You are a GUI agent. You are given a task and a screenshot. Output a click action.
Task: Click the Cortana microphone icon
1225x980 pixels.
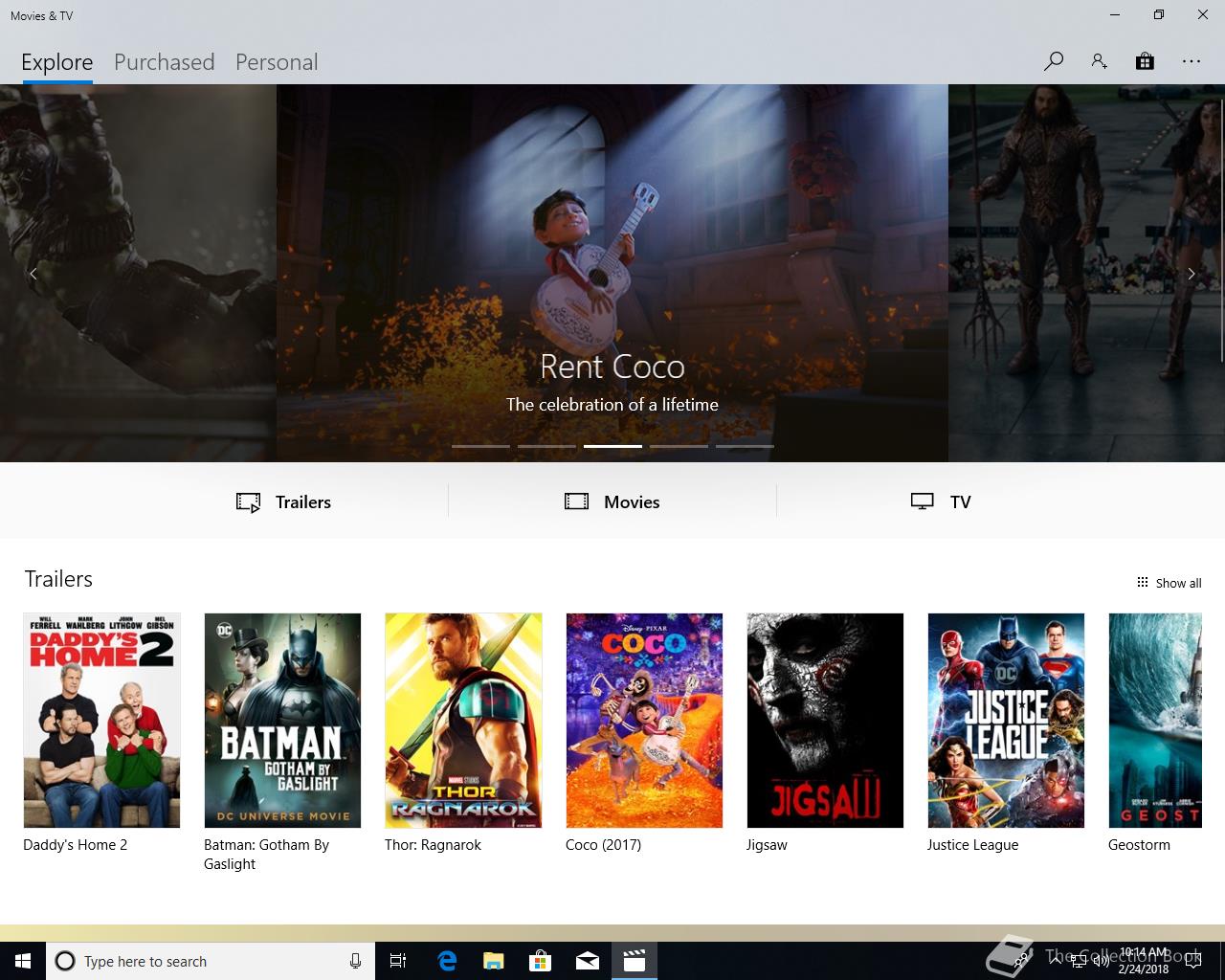(x=355, y=961)
